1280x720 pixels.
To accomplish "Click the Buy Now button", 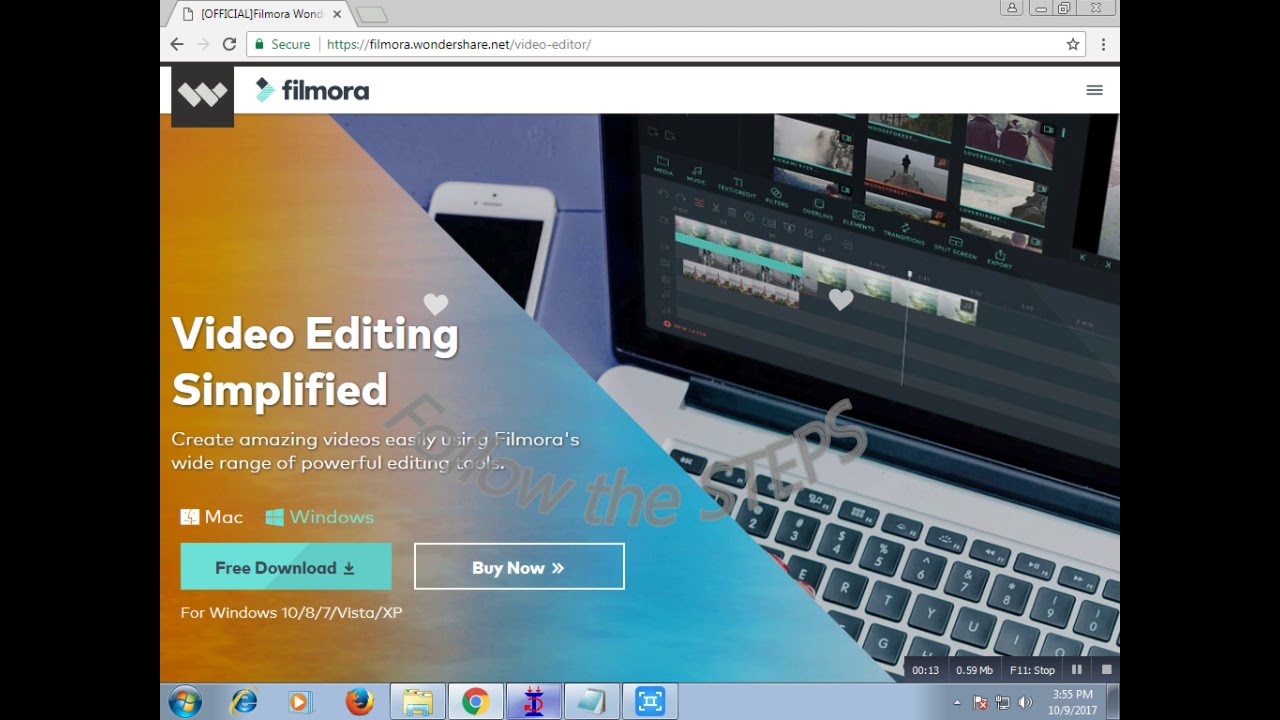I will coord(519,567).
